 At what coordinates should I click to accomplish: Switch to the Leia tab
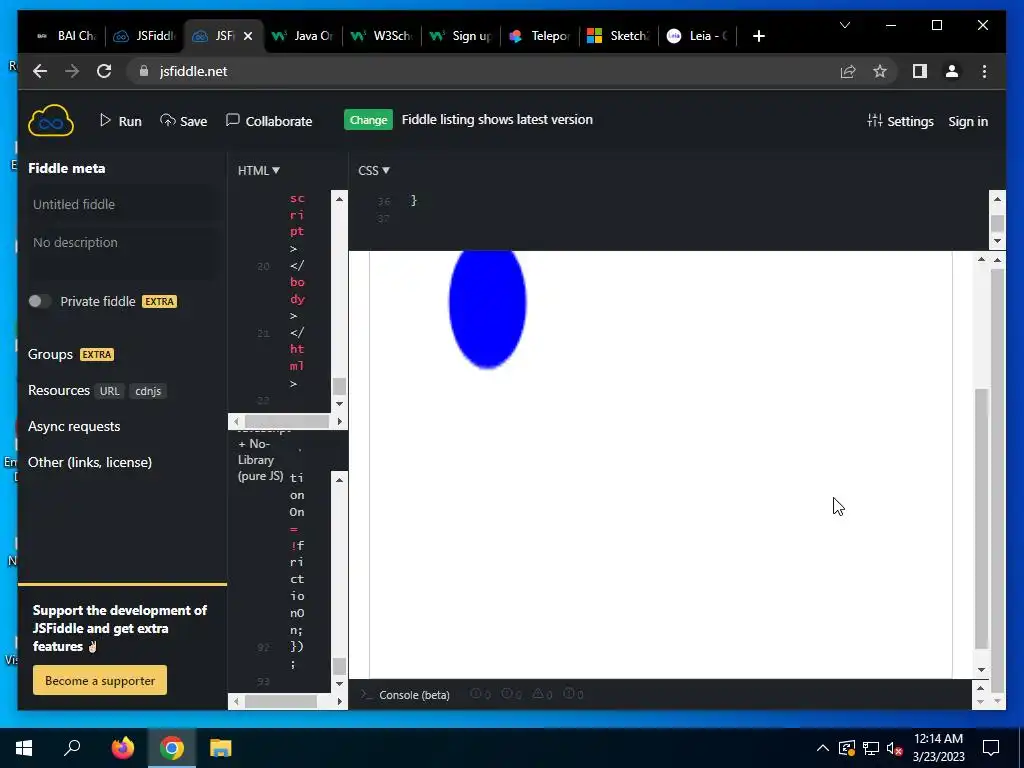point(698,36)
